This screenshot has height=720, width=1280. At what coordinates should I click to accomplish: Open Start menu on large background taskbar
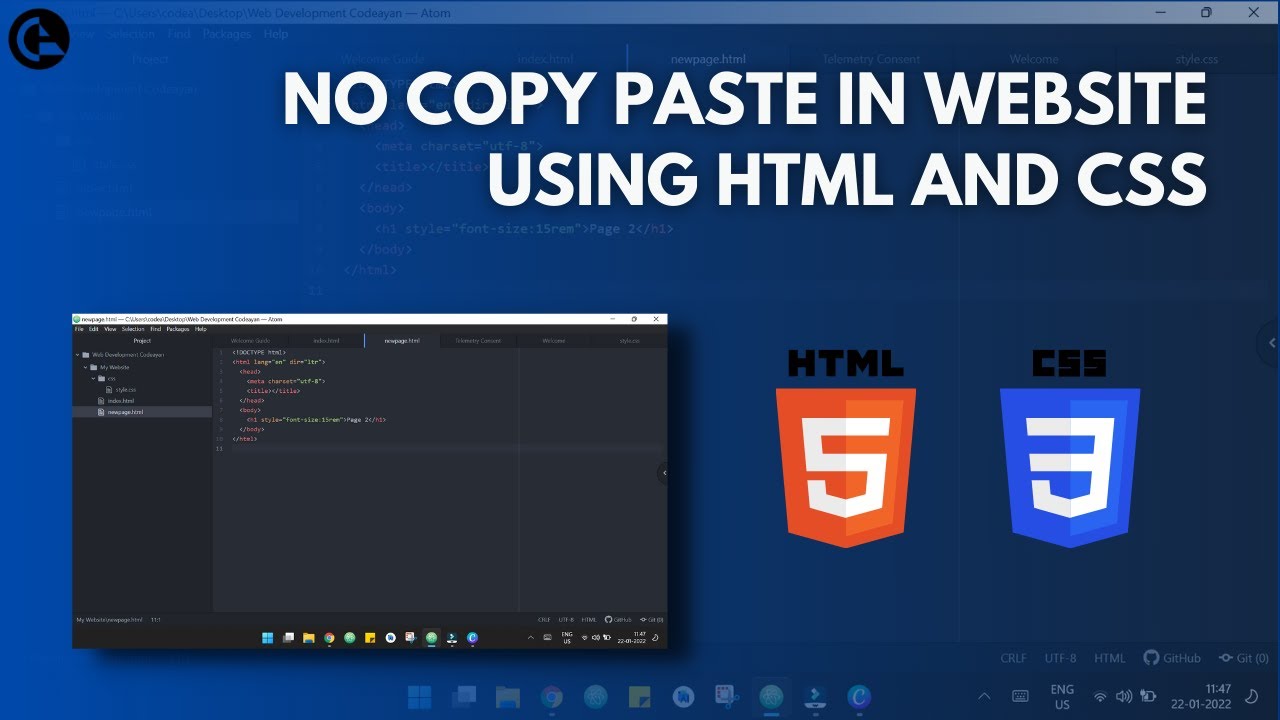(x=420, y=696)
